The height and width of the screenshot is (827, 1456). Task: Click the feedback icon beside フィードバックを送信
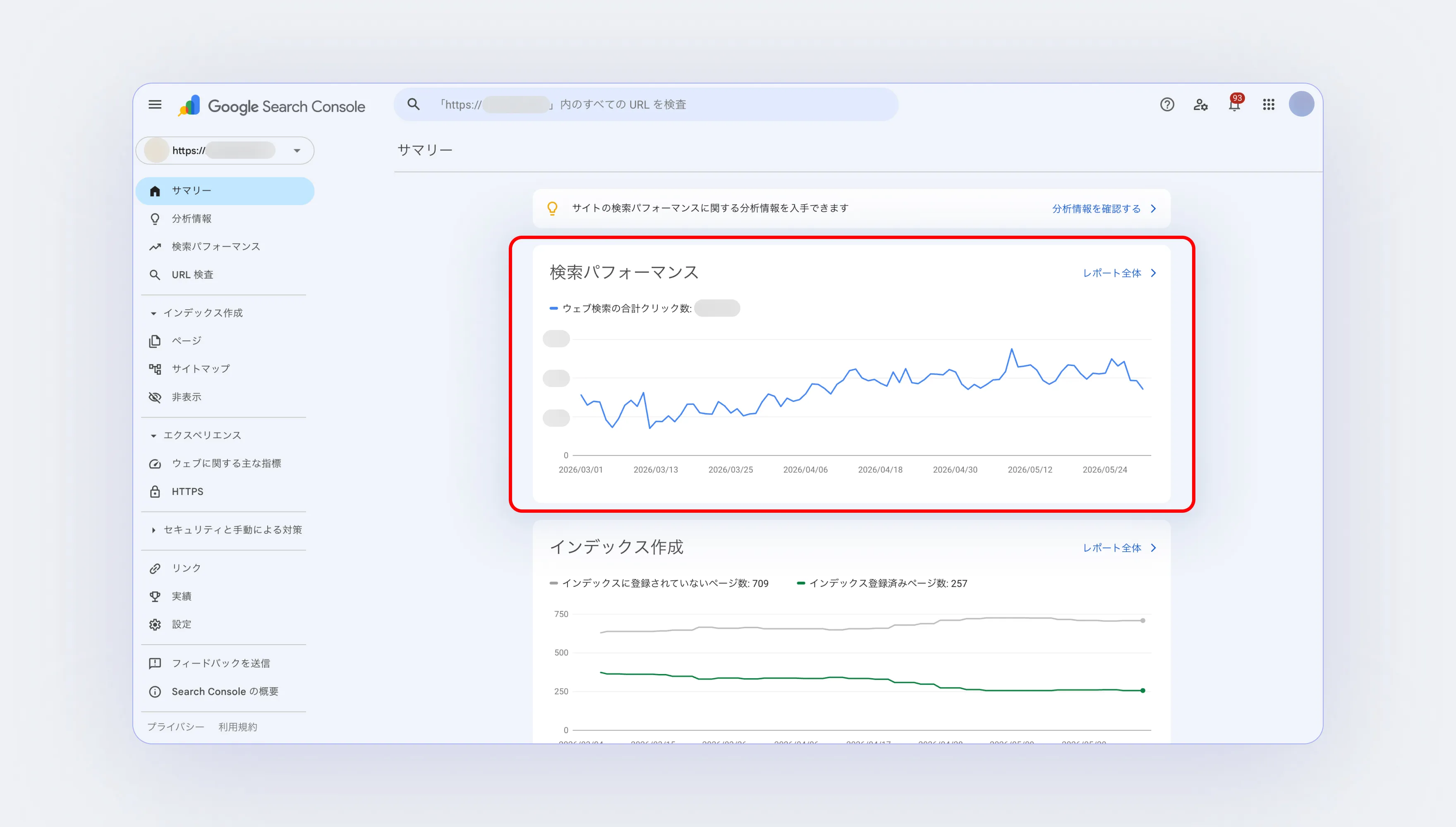[x=155, y=663]
